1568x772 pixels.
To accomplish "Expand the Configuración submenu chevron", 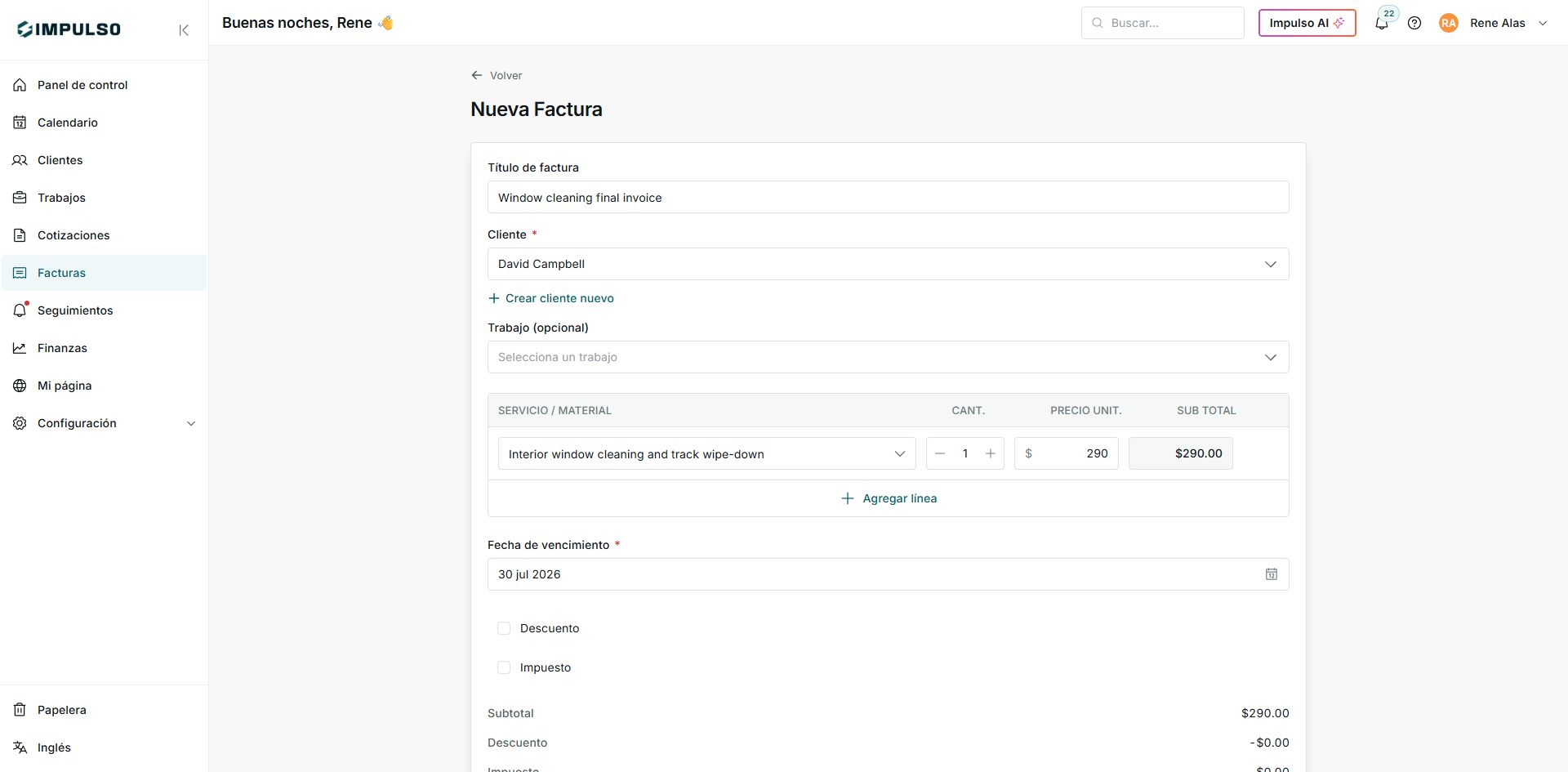I will click(x=191, y=423).
